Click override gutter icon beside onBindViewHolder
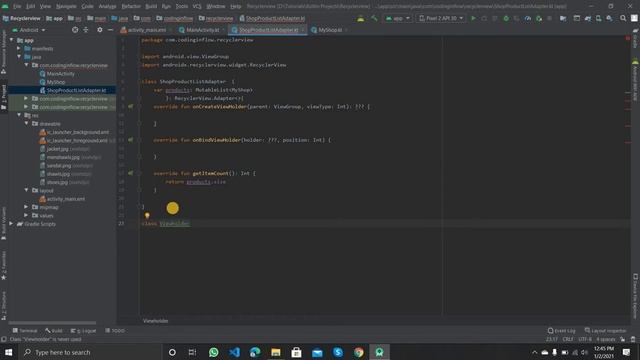640x360 pixels. (131, 140)
